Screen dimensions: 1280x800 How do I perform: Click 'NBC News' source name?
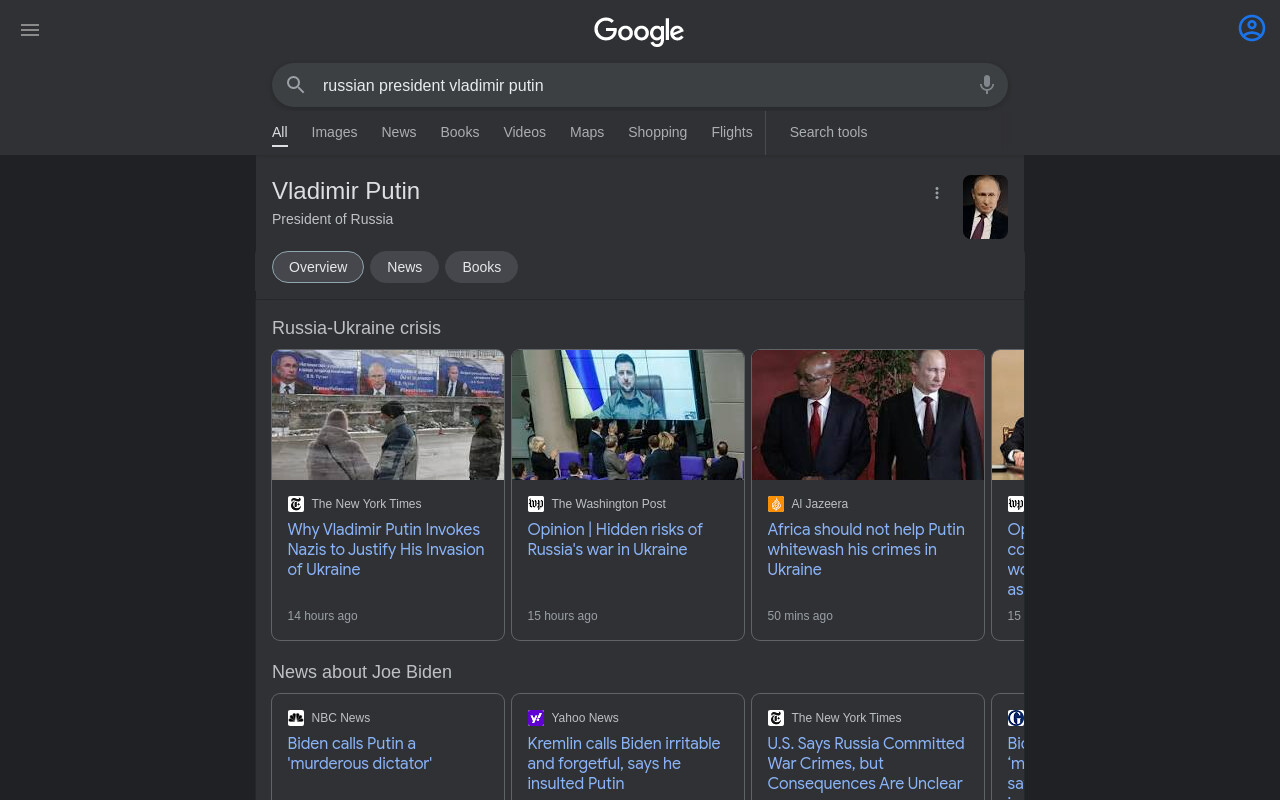[341, 718]
